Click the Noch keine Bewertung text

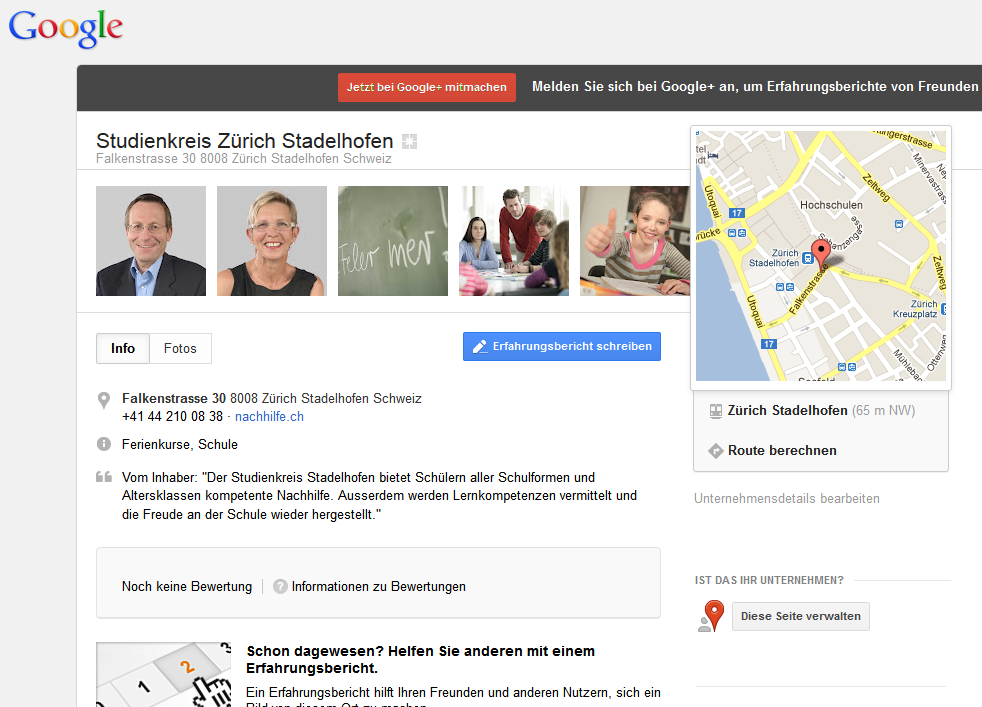pyautogui.click(x=187, y=586)
